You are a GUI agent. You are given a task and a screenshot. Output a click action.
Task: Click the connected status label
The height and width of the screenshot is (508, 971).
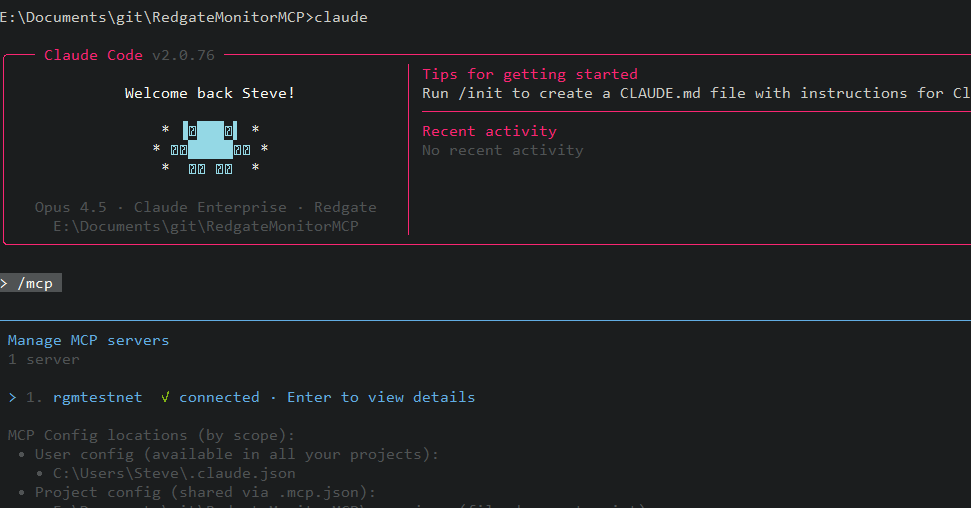tap(219, 397)
